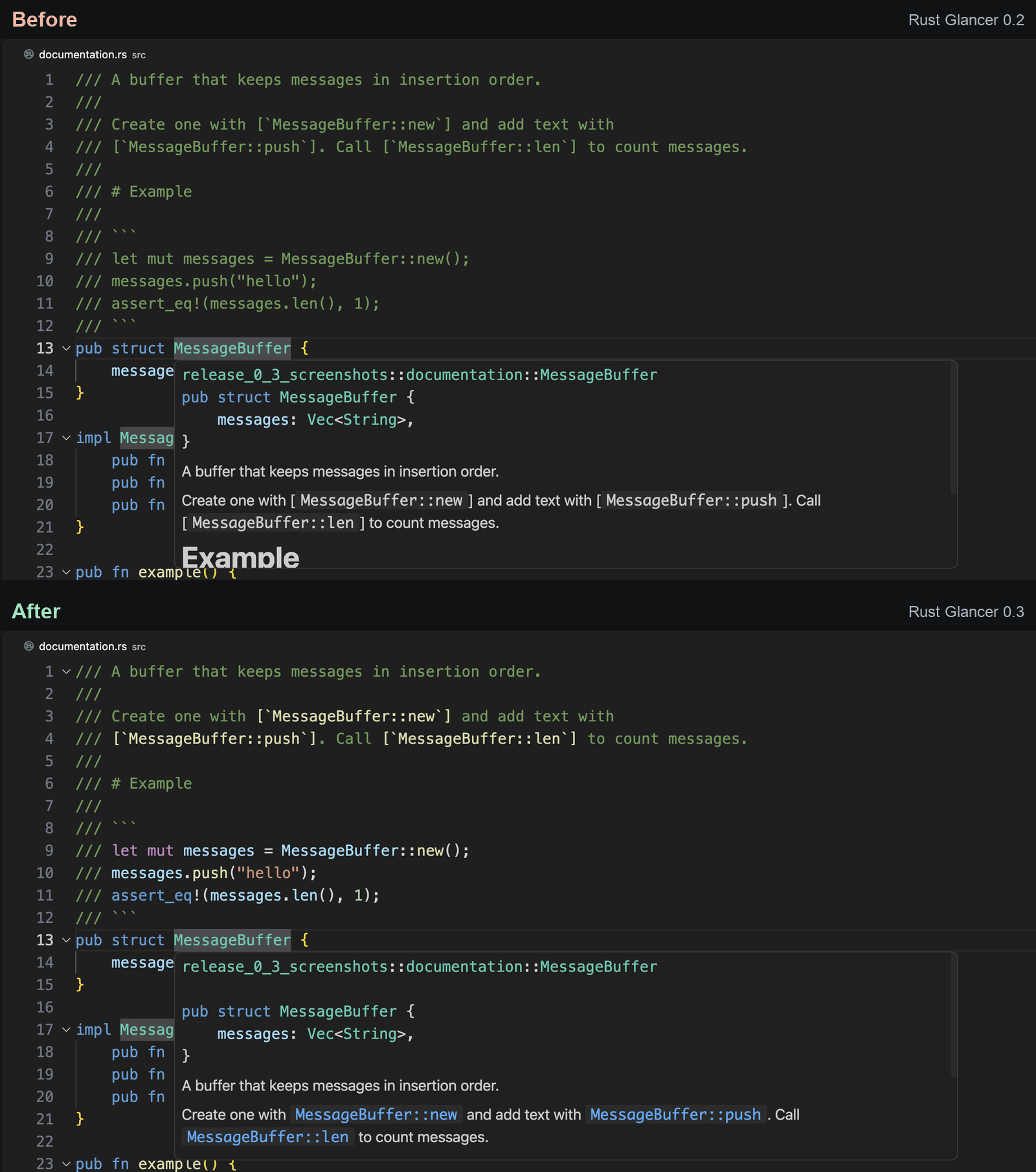
Task: Click the 'Rust Glancer 0.2' label
Action: click(966, 20)
